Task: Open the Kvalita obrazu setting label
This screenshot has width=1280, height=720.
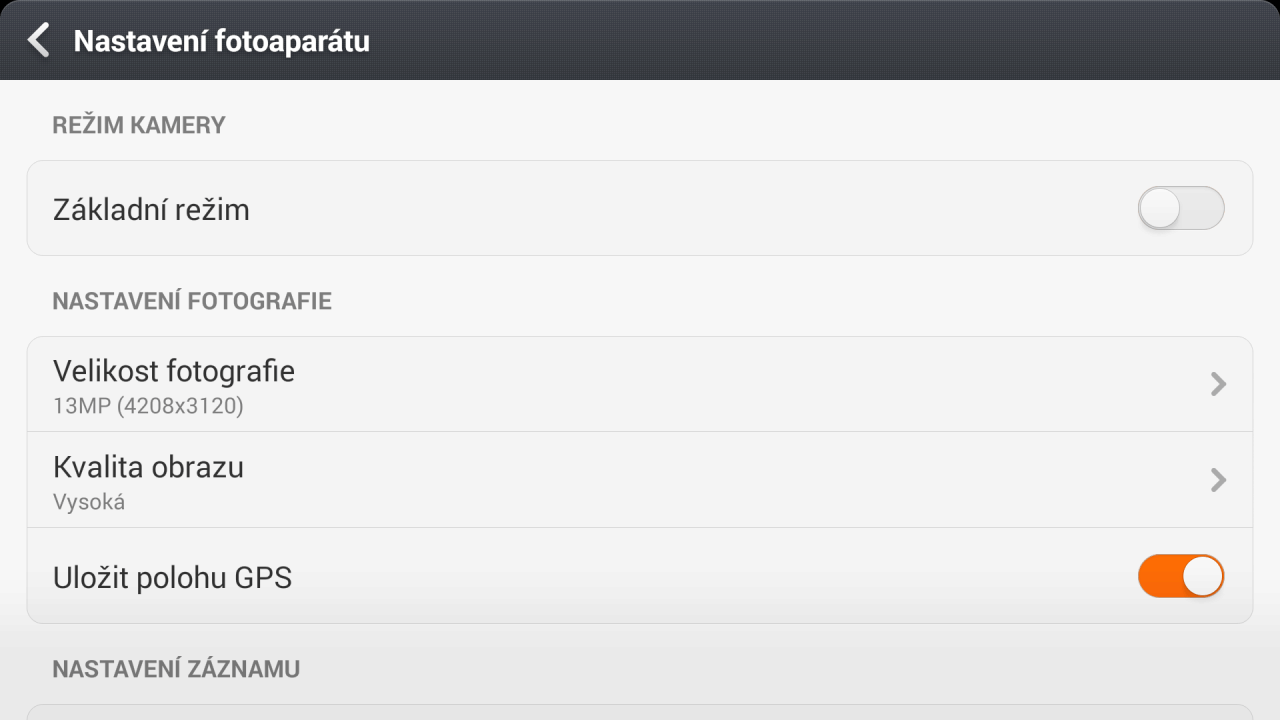Action: 148,467
